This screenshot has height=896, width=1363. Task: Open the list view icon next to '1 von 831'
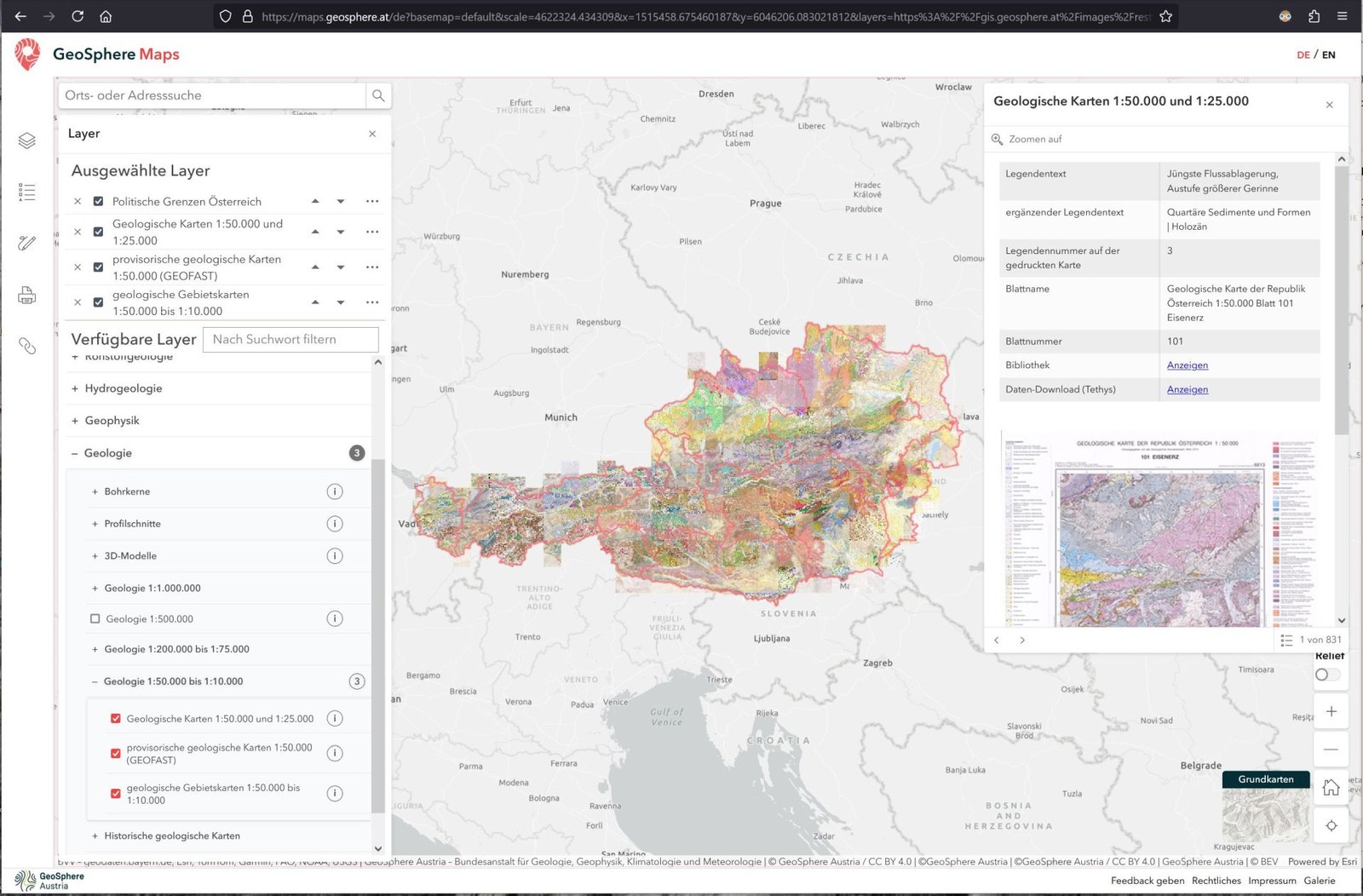(x=1287, y=640)
